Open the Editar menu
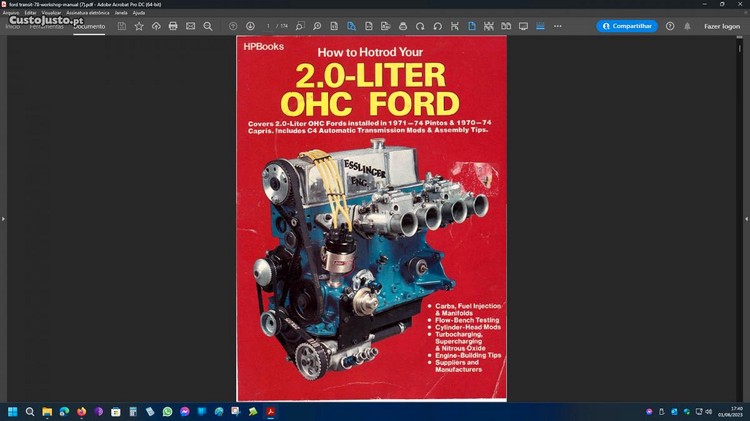 pyautogui.click(x=31, y=13)
